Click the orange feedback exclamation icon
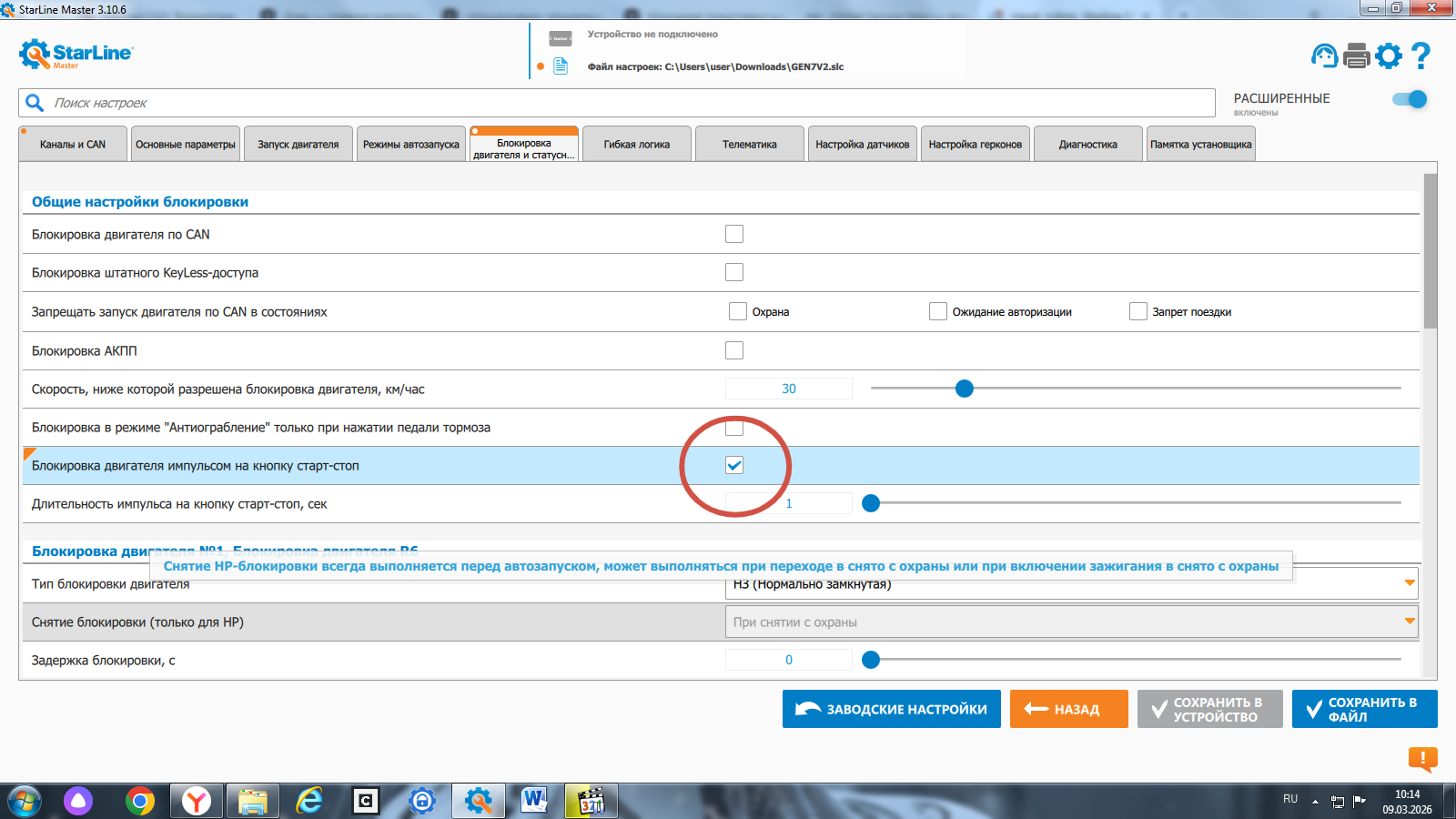The image size is (1456, 819). pyautogui.click(x=1422, y=758)
